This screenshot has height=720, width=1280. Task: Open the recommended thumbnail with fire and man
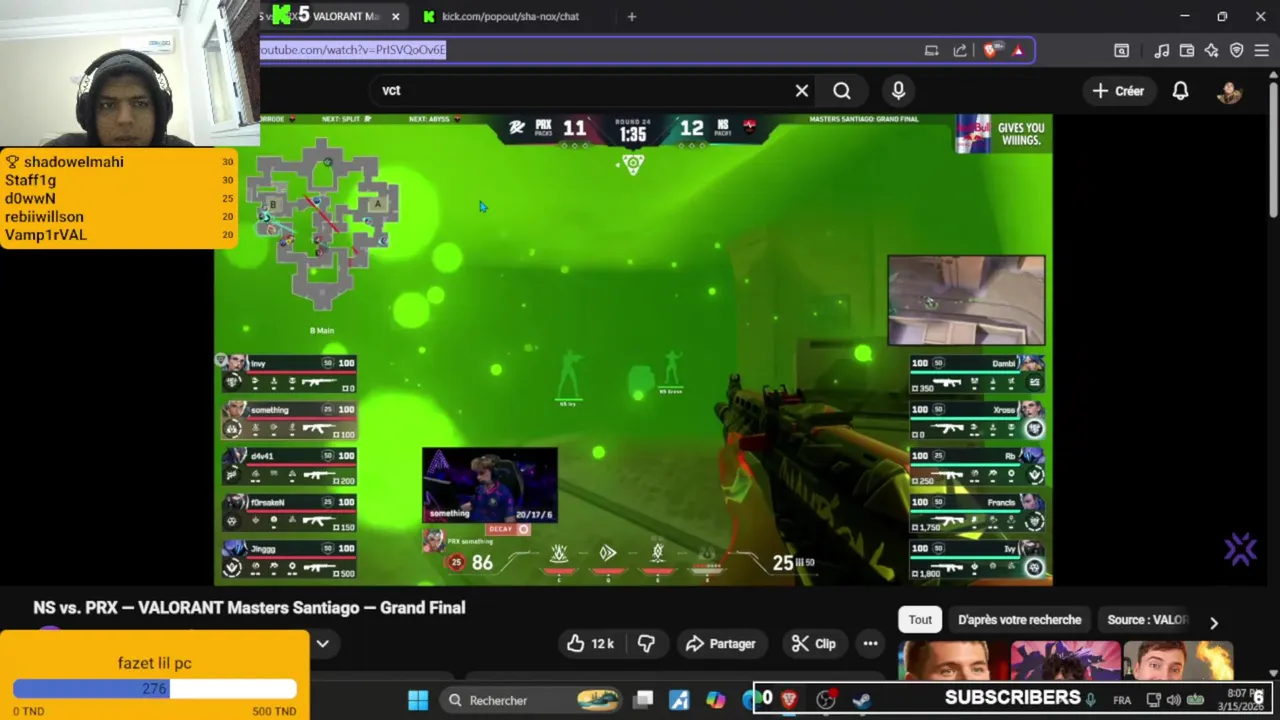(1178, 661)
